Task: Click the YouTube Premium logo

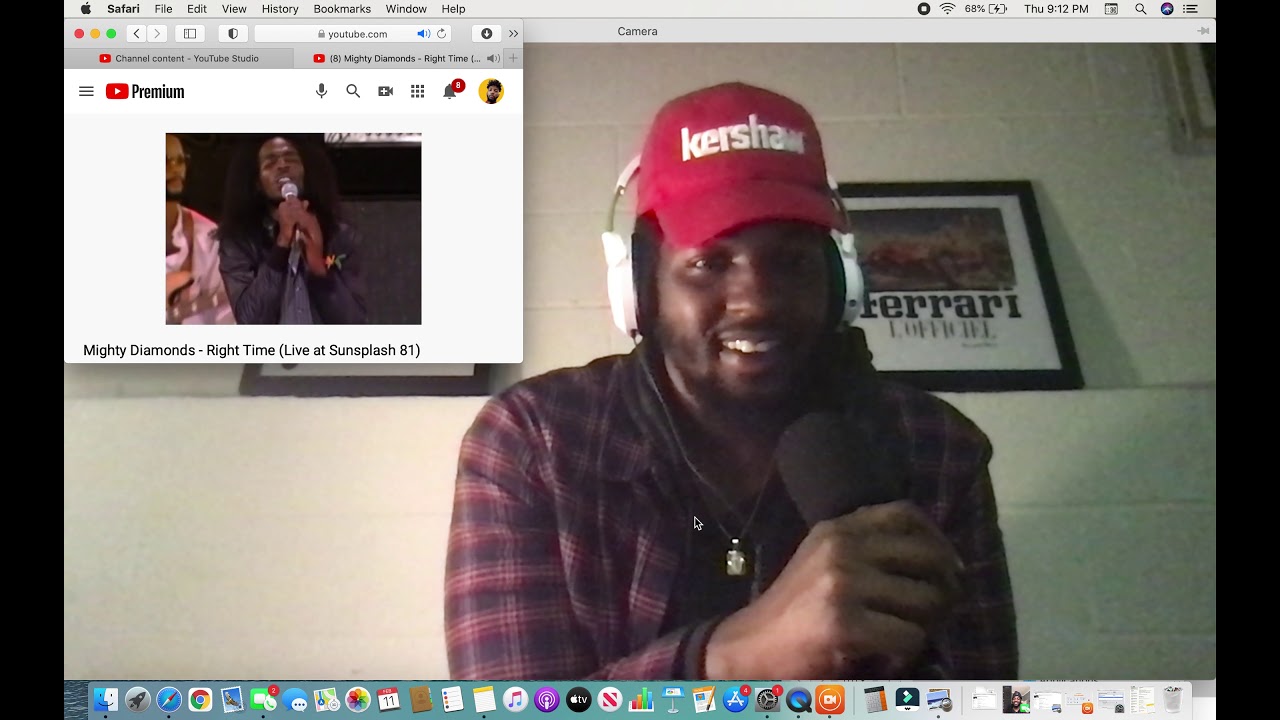Action: point(145,91)
